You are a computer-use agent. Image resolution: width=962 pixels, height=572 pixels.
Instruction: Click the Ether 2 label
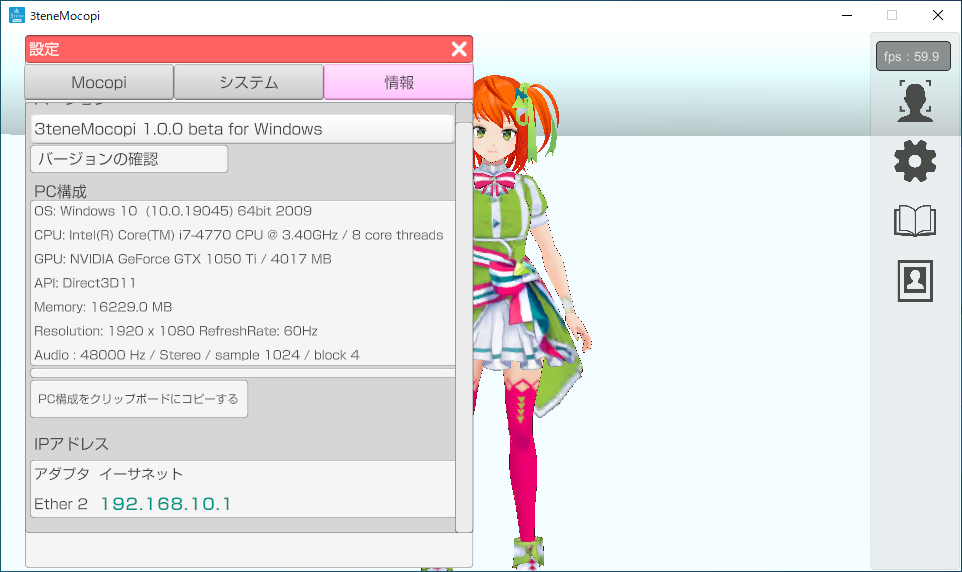[61, 504]
